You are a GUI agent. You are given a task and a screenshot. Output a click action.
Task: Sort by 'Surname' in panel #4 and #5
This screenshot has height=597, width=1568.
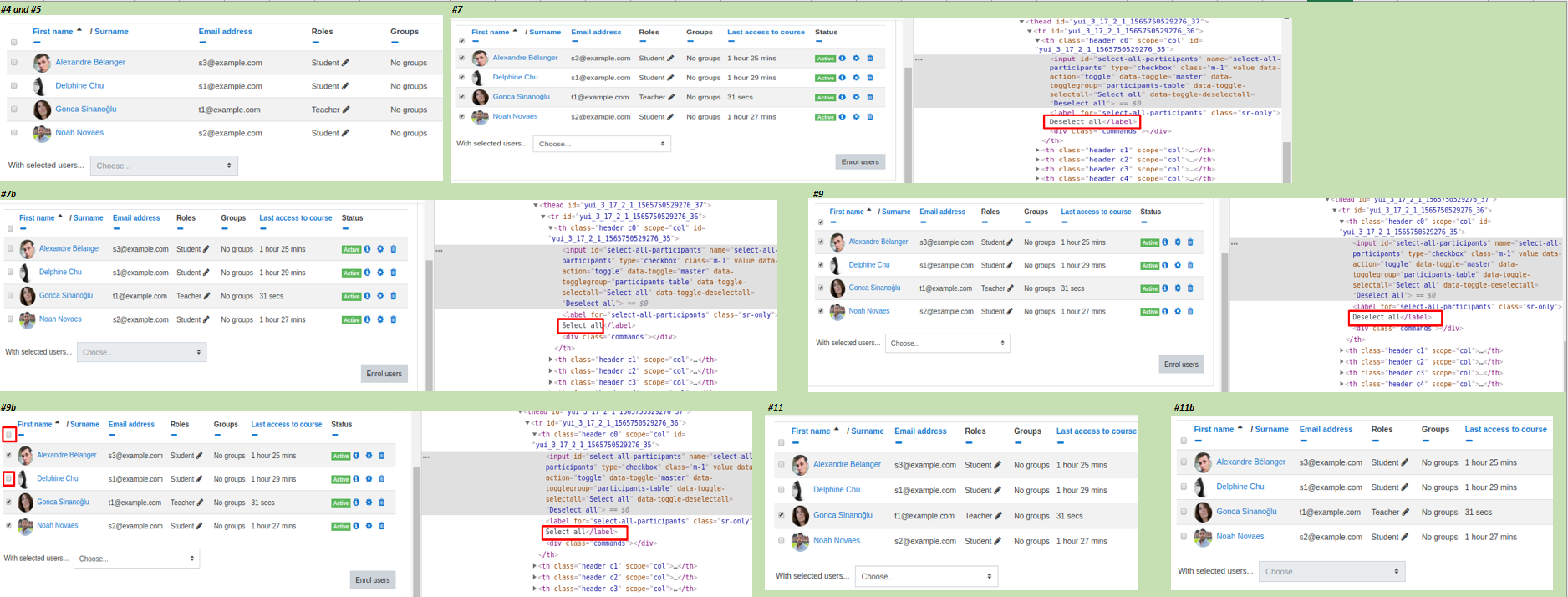pyautogui.click(x=111, y=32)
